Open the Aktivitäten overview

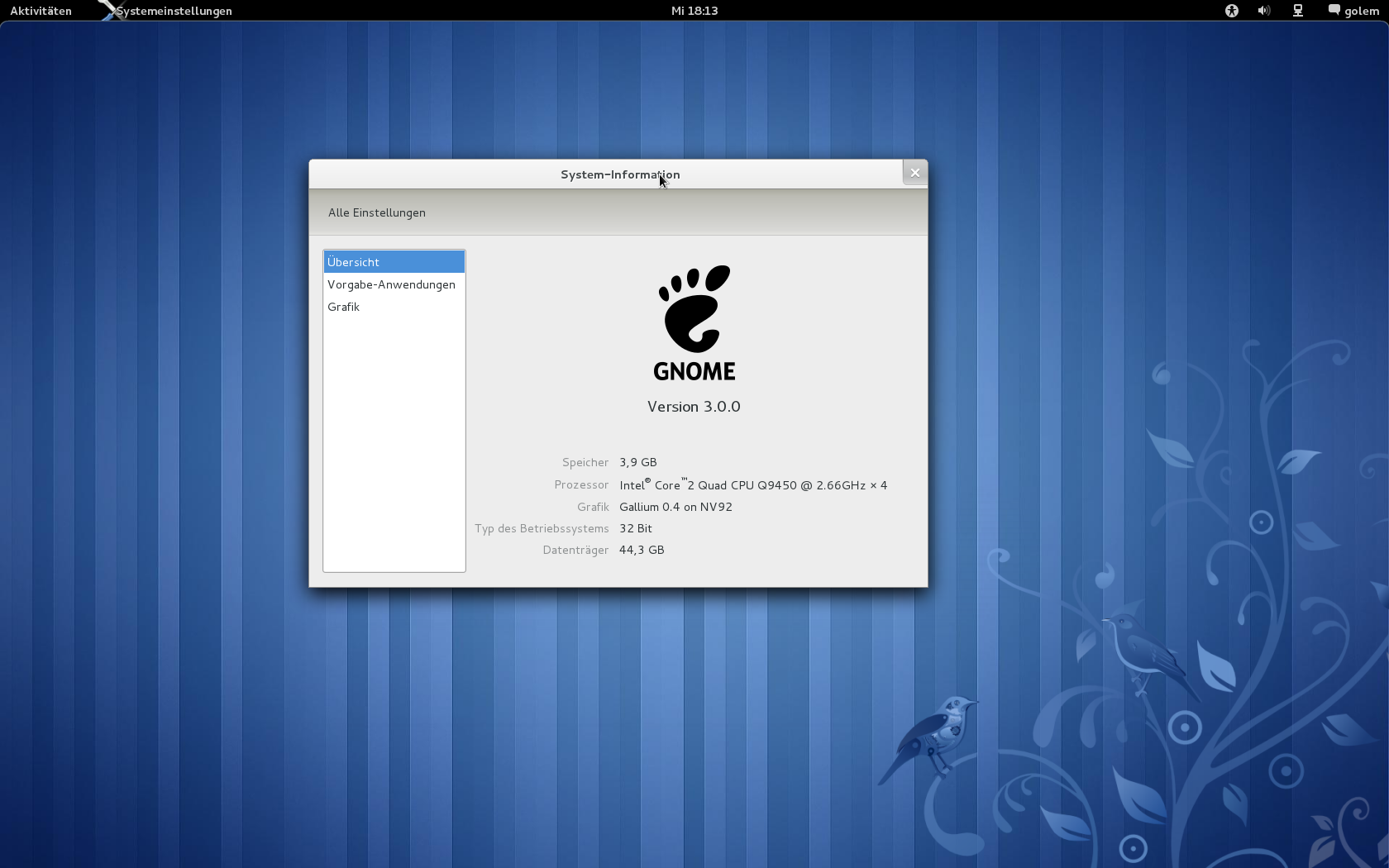[x=41, y=11]
